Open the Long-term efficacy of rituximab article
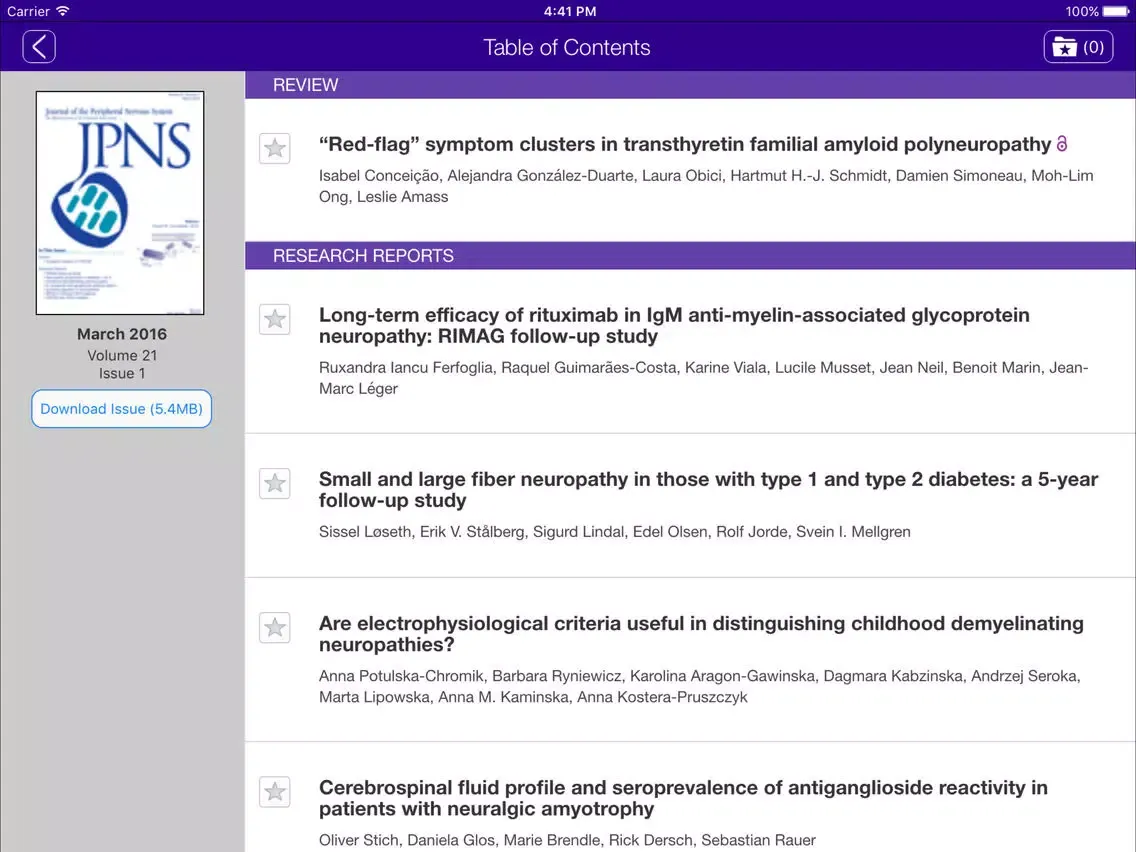The width and height of the screenshot is (1136, 852). [673, 326]
